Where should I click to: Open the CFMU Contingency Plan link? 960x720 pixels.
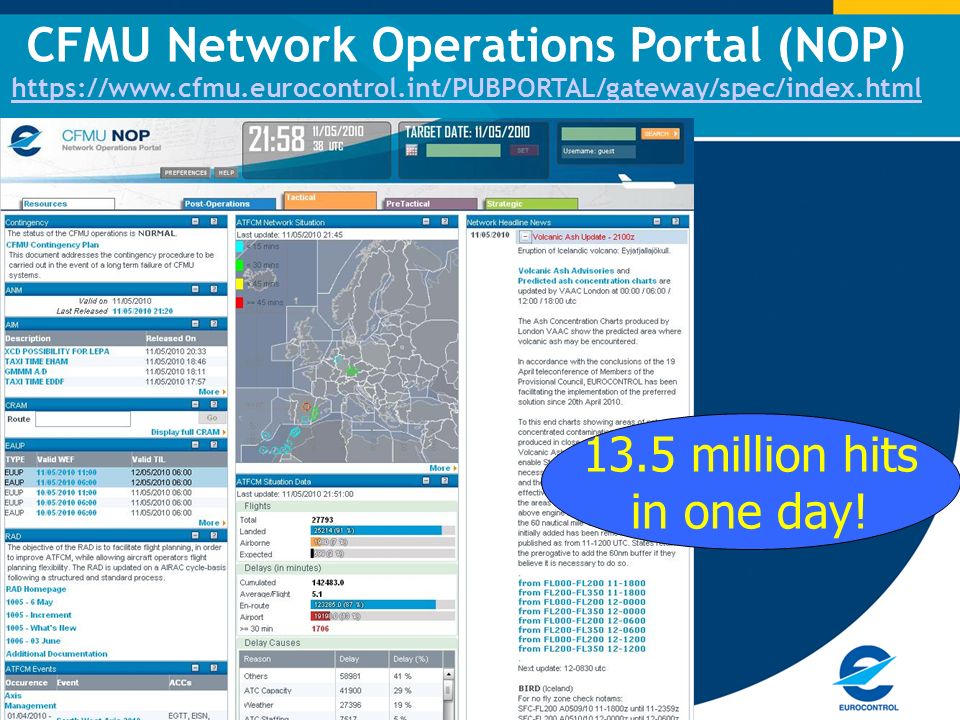(x=53, y=245)
